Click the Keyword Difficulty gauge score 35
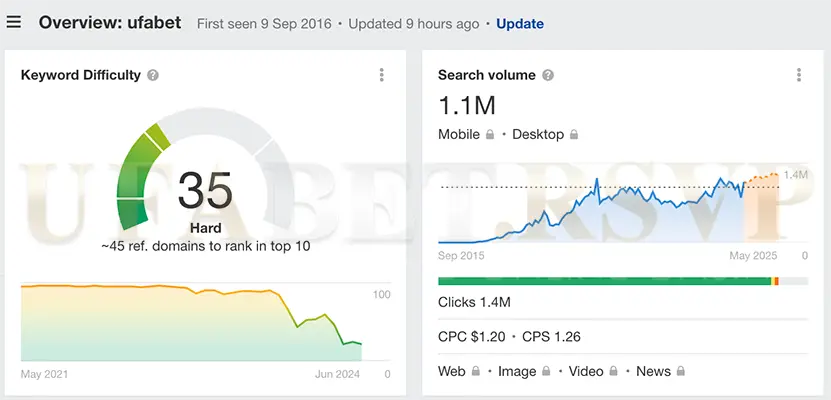 (x=205, y=190)
